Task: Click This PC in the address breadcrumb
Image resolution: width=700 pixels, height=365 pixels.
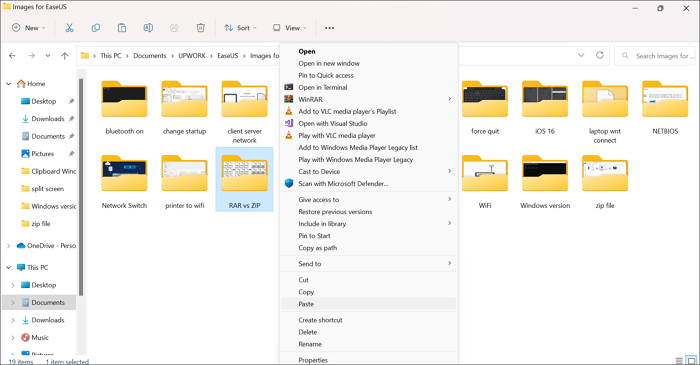Action: [111, 56]
